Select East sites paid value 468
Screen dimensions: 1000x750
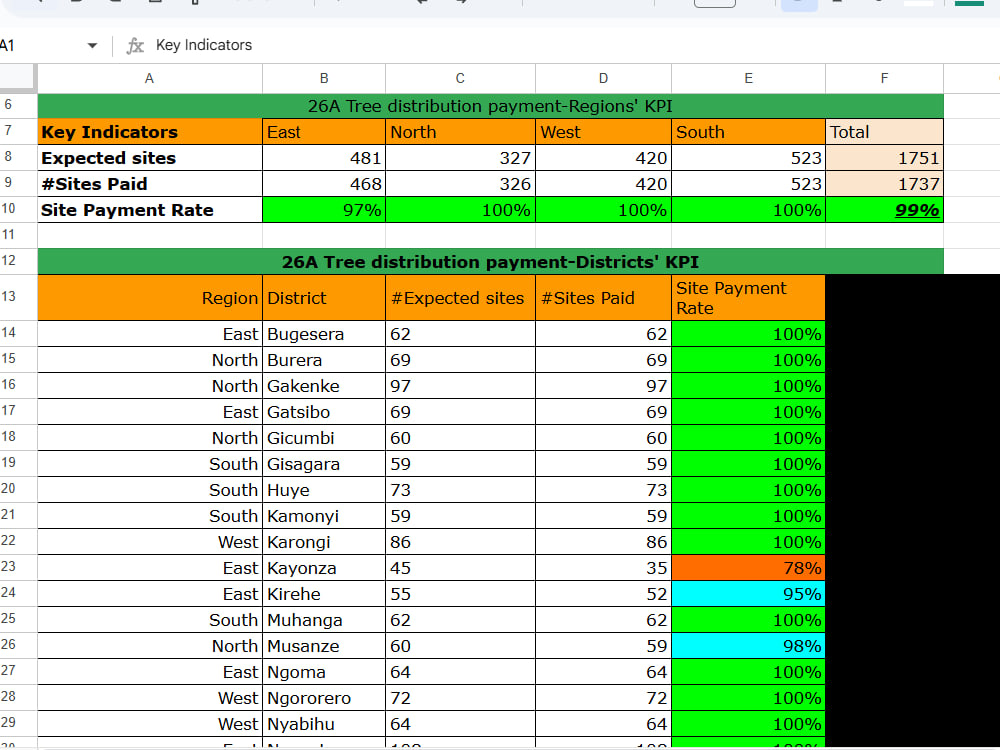click(x=324, y=184)
